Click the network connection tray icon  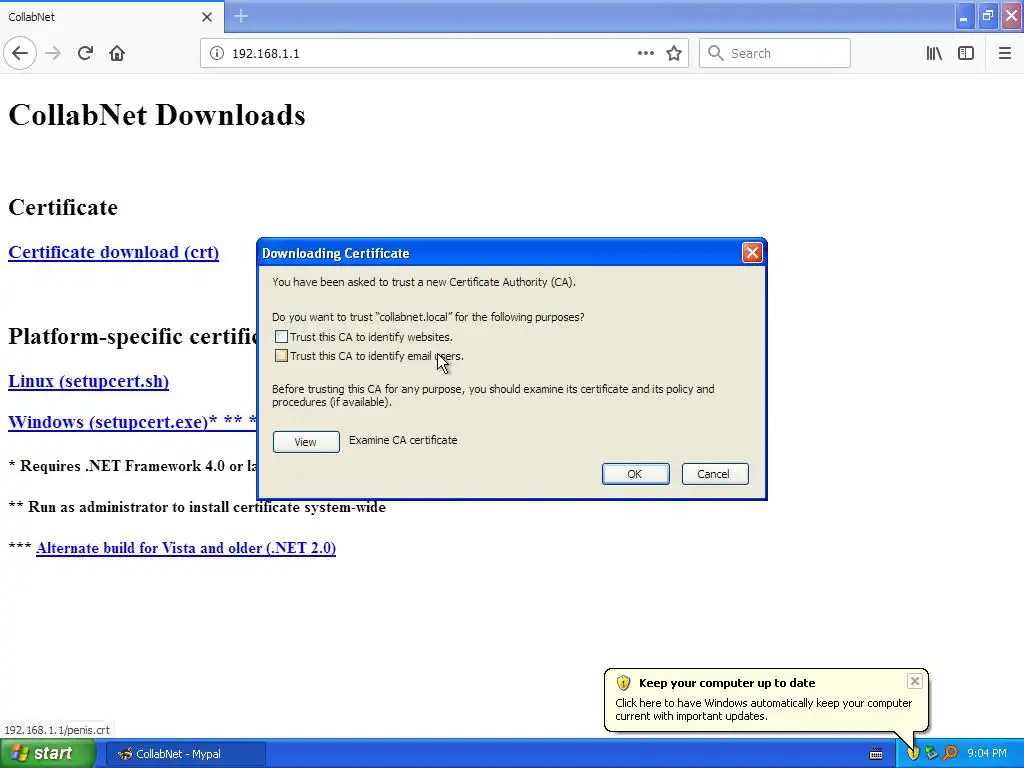click(932, 754)
